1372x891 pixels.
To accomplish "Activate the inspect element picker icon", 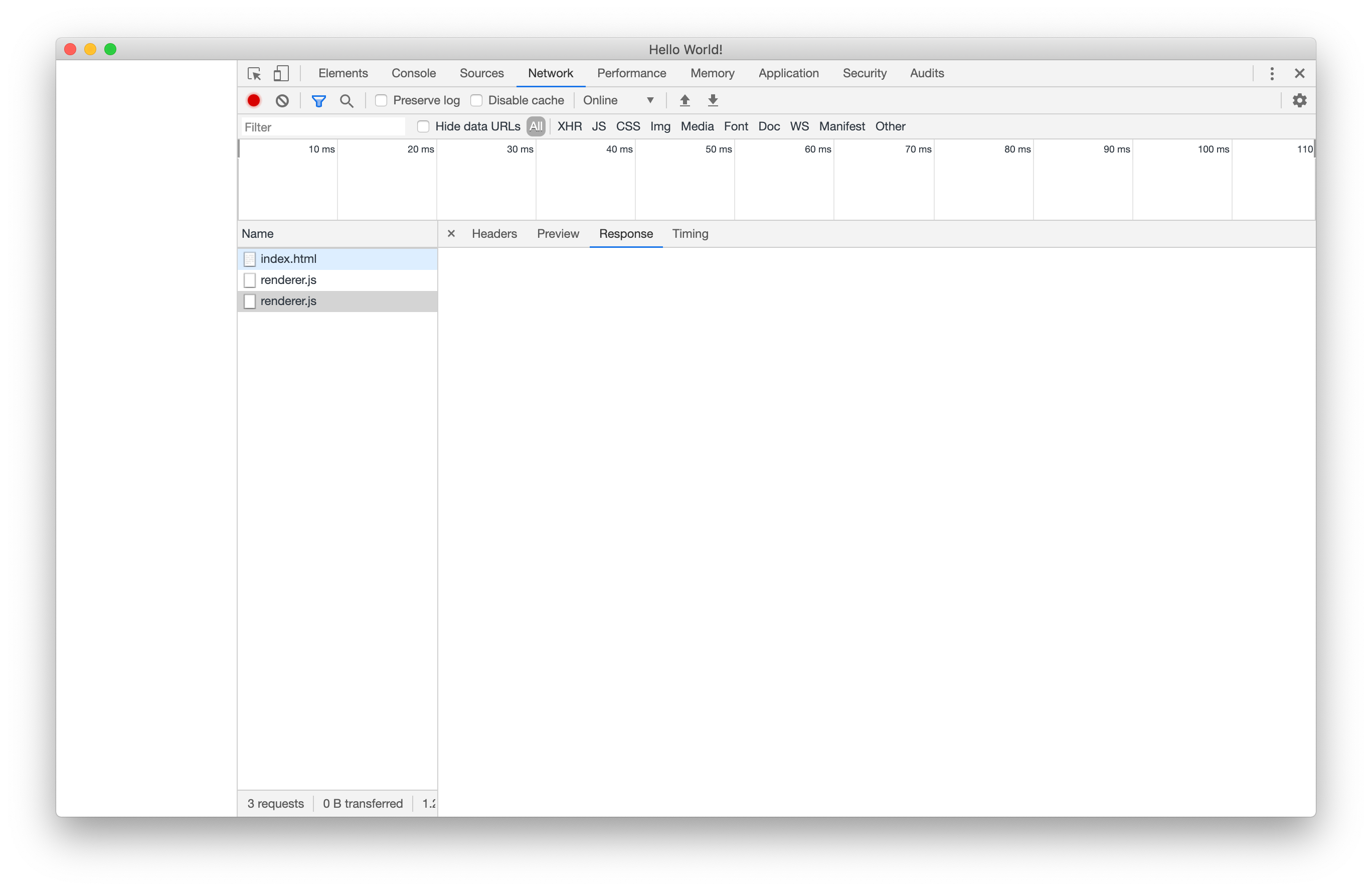I will click(x=254, y=74).
